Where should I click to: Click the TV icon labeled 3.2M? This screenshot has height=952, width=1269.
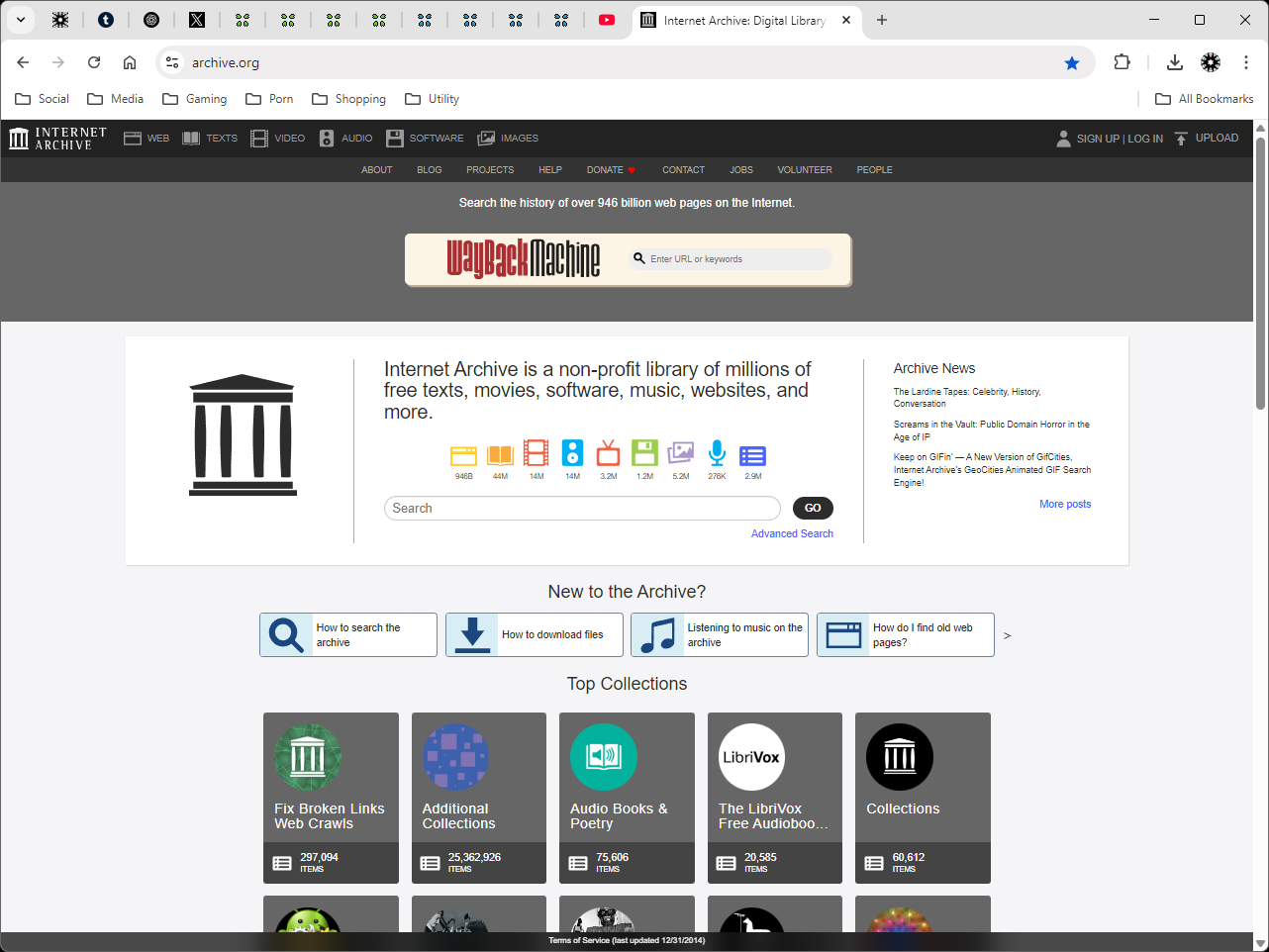(x=608, y=453)
